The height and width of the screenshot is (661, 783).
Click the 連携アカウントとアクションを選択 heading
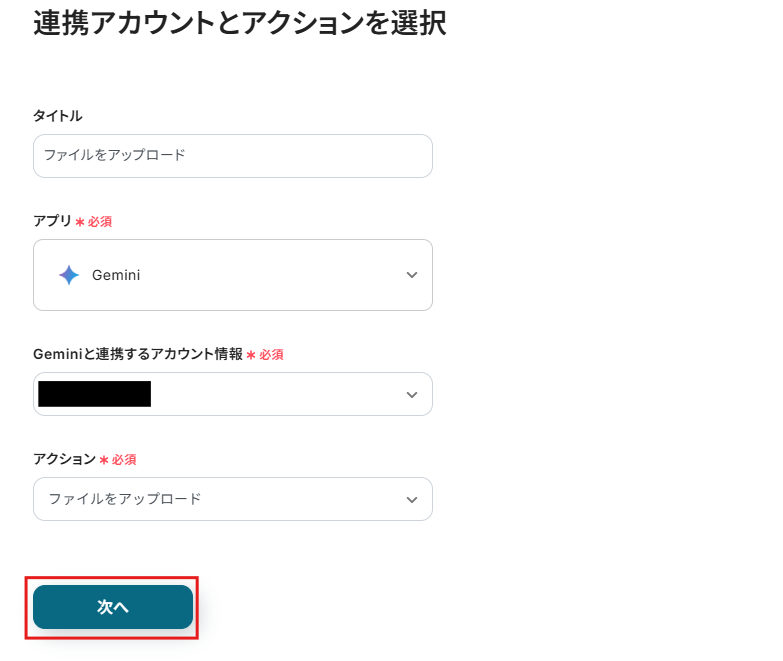point(239,23)
